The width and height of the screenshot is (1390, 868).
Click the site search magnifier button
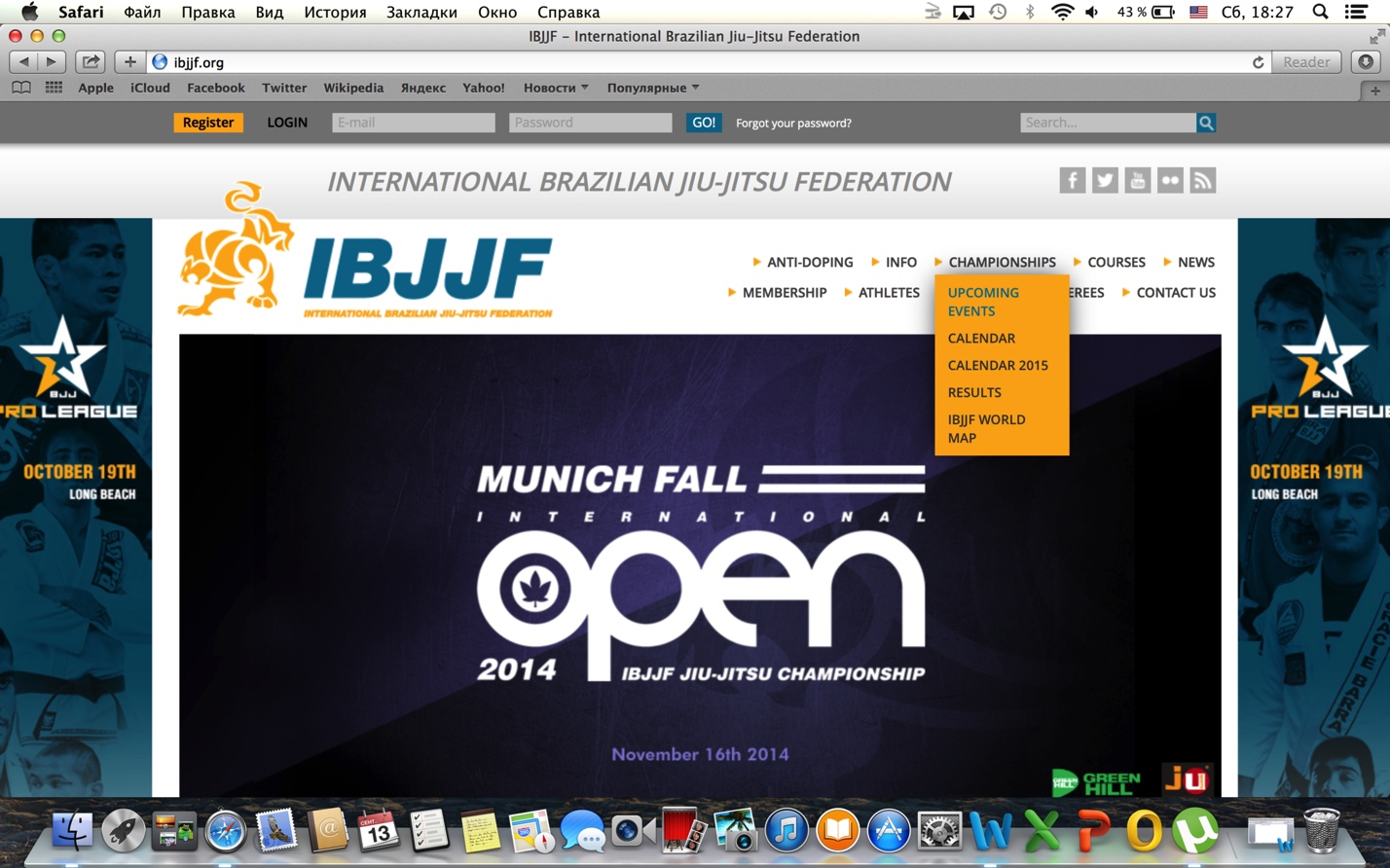point(1206,123)
